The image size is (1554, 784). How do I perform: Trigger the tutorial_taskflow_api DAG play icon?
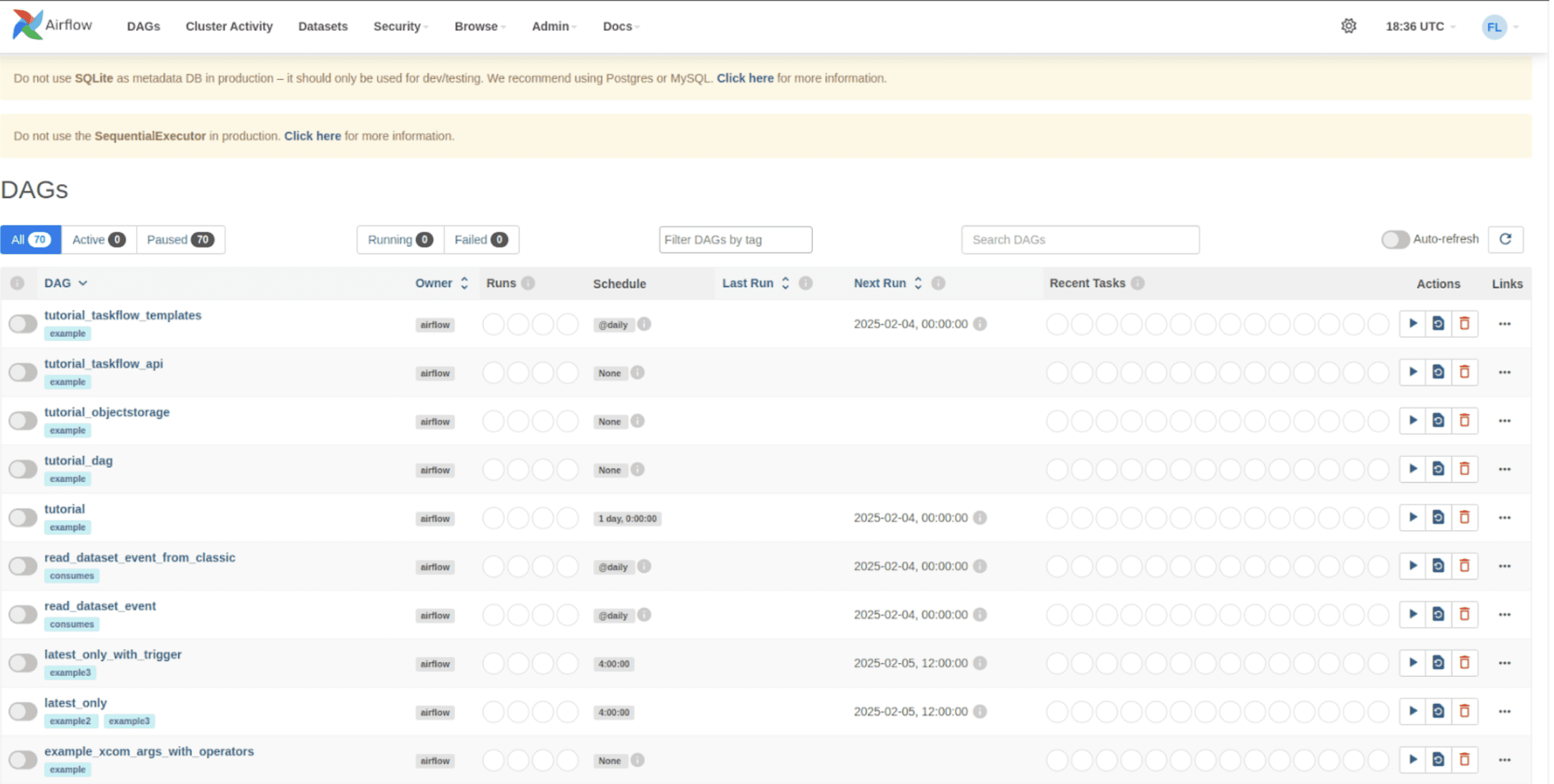tap(1412, 372)
